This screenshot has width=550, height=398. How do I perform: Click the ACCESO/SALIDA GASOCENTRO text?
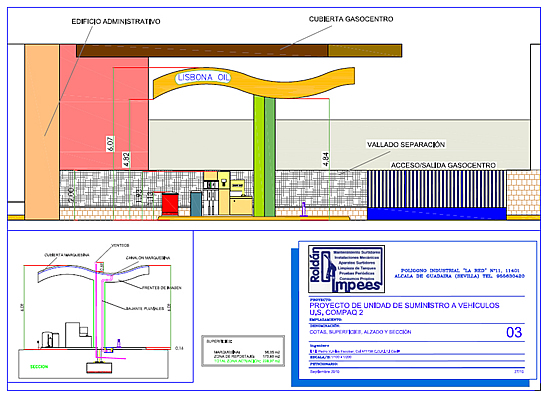click(443, 165)
